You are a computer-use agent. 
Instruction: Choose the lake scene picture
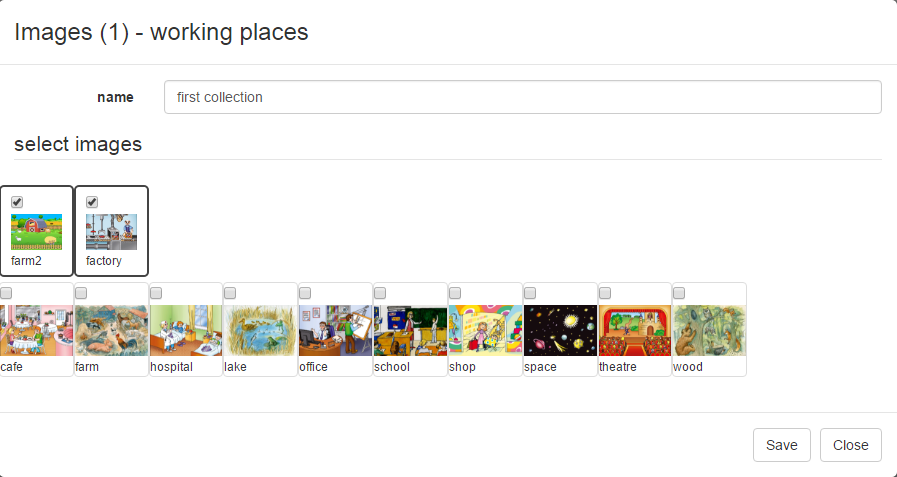click(260, 330)
